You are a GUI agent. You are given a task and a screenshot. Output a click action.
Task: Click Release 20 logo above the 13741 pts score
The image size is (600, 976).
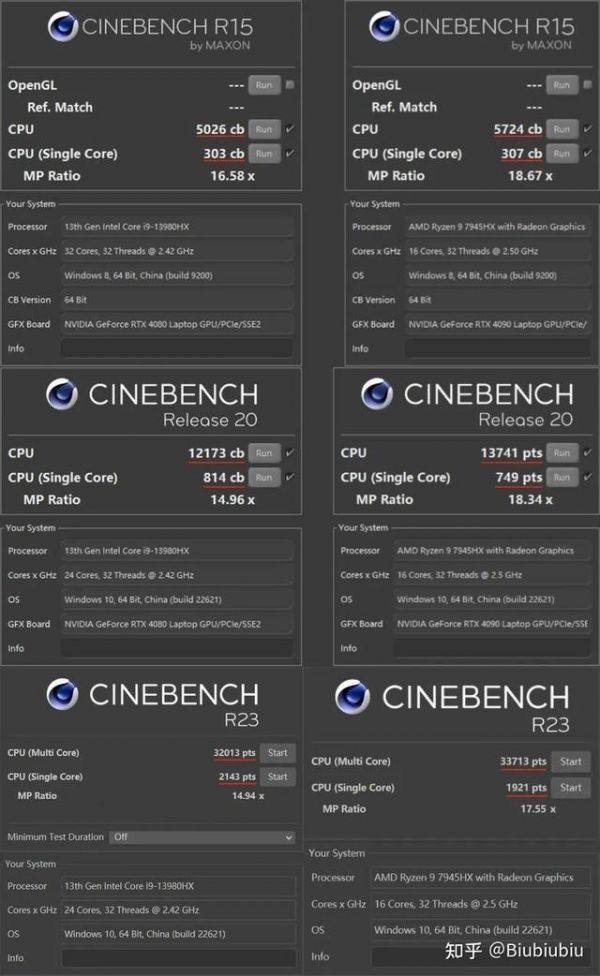pyautogui.click(x=379, y=395)
